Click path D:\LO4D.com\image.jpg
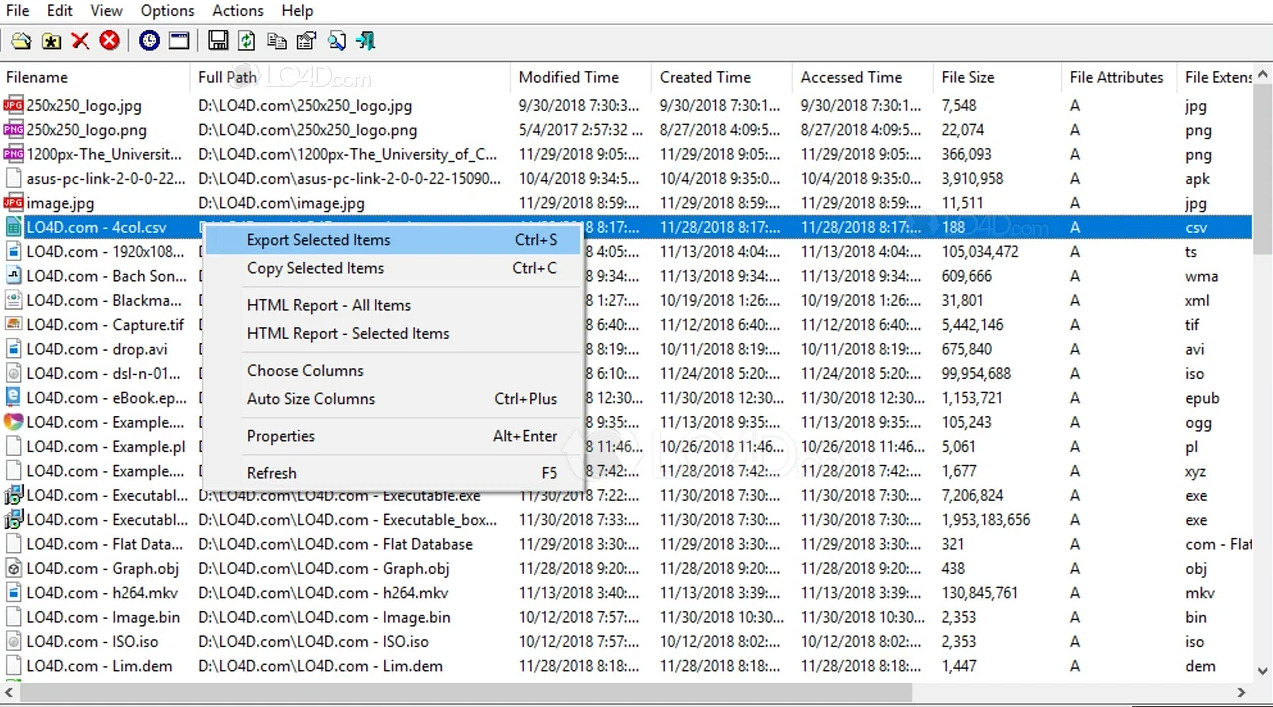The image size is (1273, 707). click(x=281, y=203)
